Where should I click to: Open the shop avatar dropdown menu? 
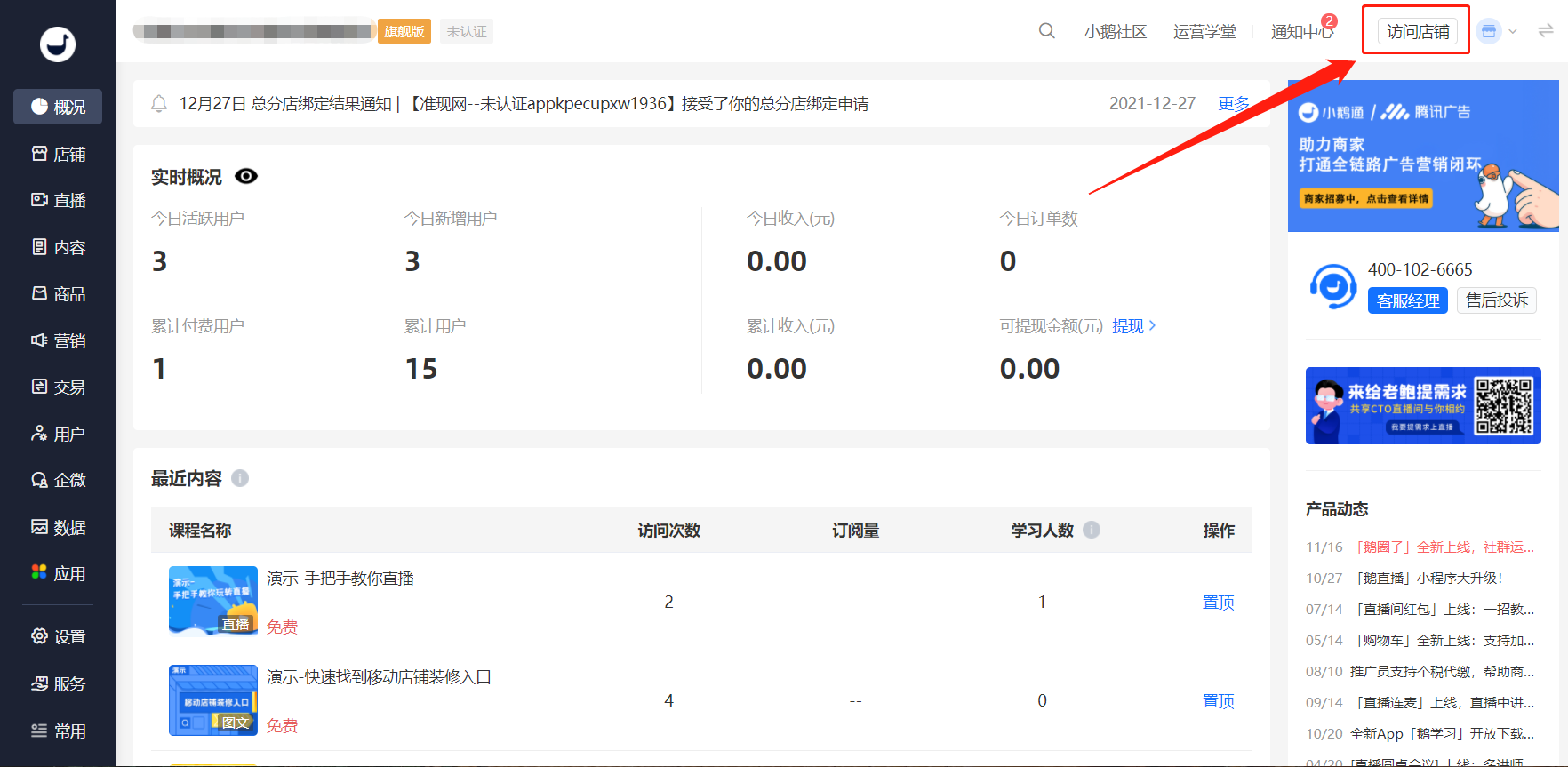(x=1498, y=31)
